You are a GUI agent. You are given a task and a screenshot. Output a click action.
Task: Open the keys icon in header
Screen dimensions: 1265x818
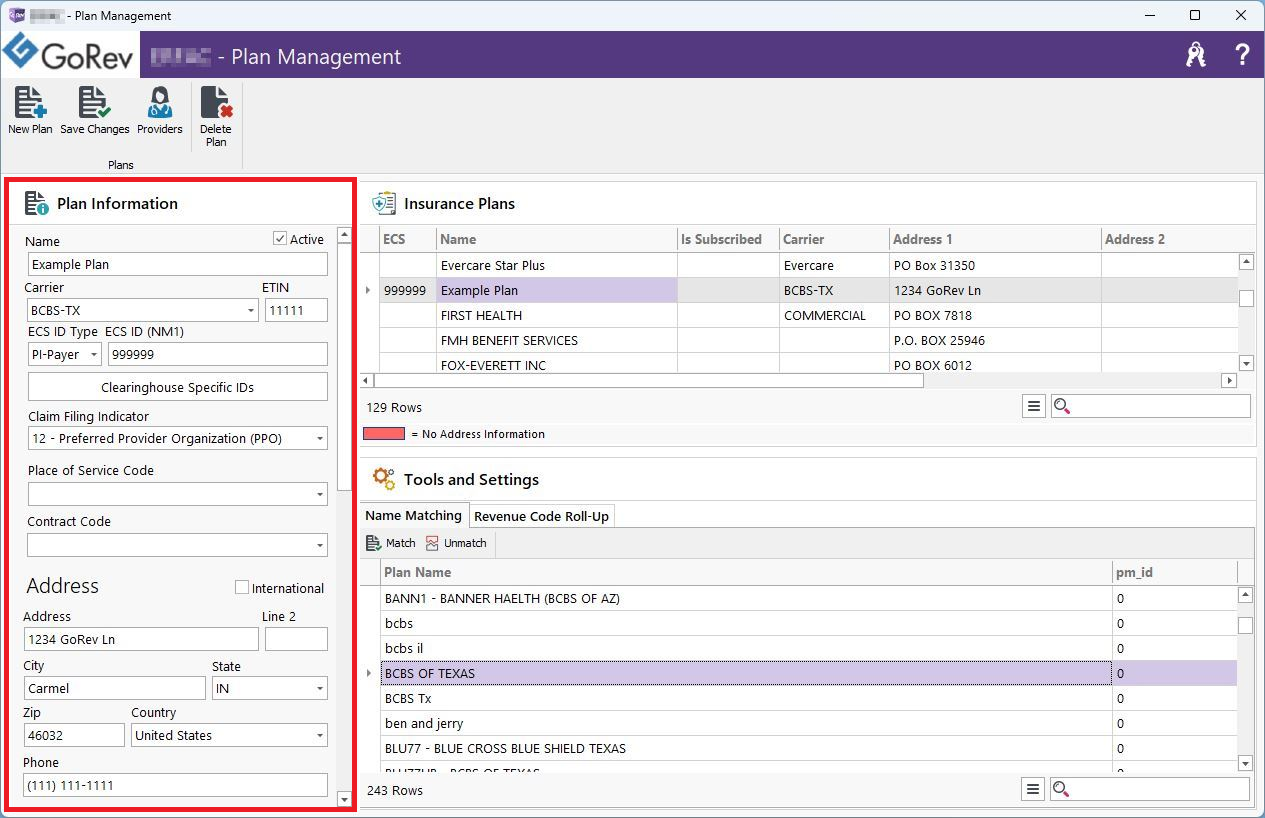click(x=1196, y=55)
